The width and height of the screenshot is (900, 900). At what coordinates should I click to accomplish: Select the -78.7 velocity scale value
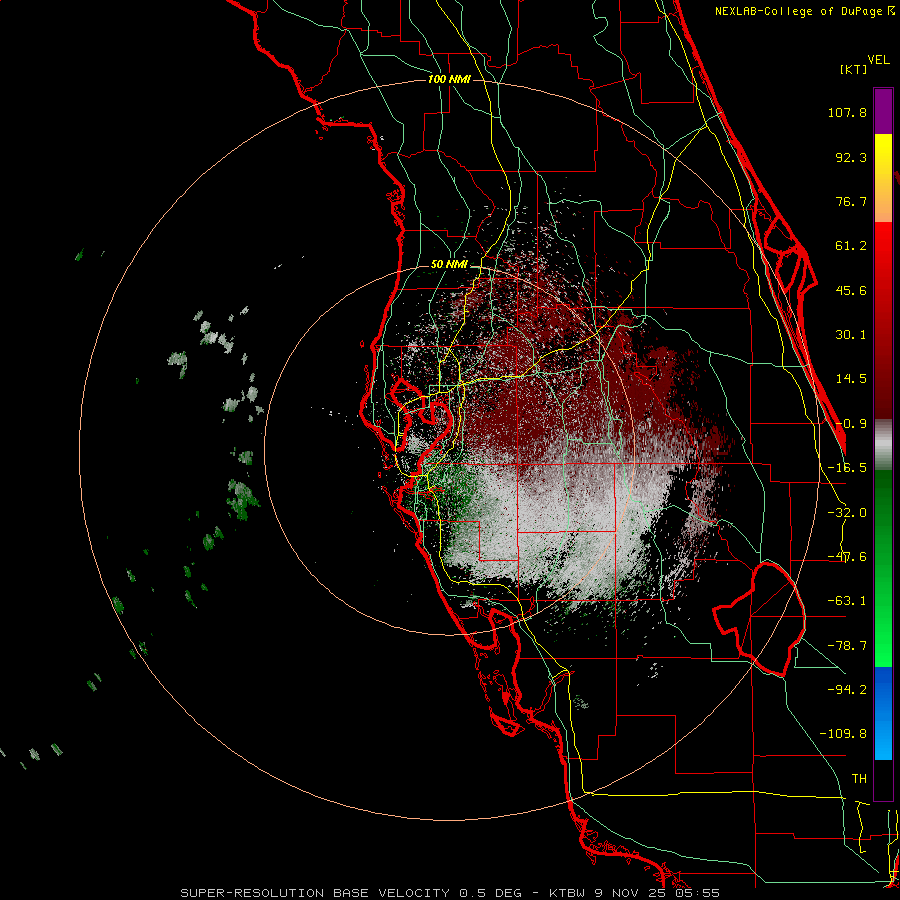click(847, 646)
